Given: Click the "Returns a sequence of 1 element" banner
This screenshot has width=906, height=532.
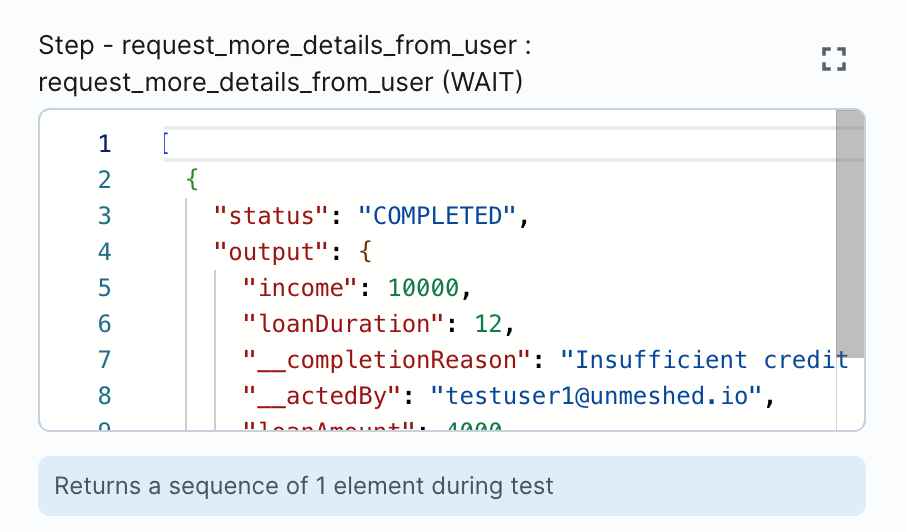Looking at the screenshot, I should point(451,486).
